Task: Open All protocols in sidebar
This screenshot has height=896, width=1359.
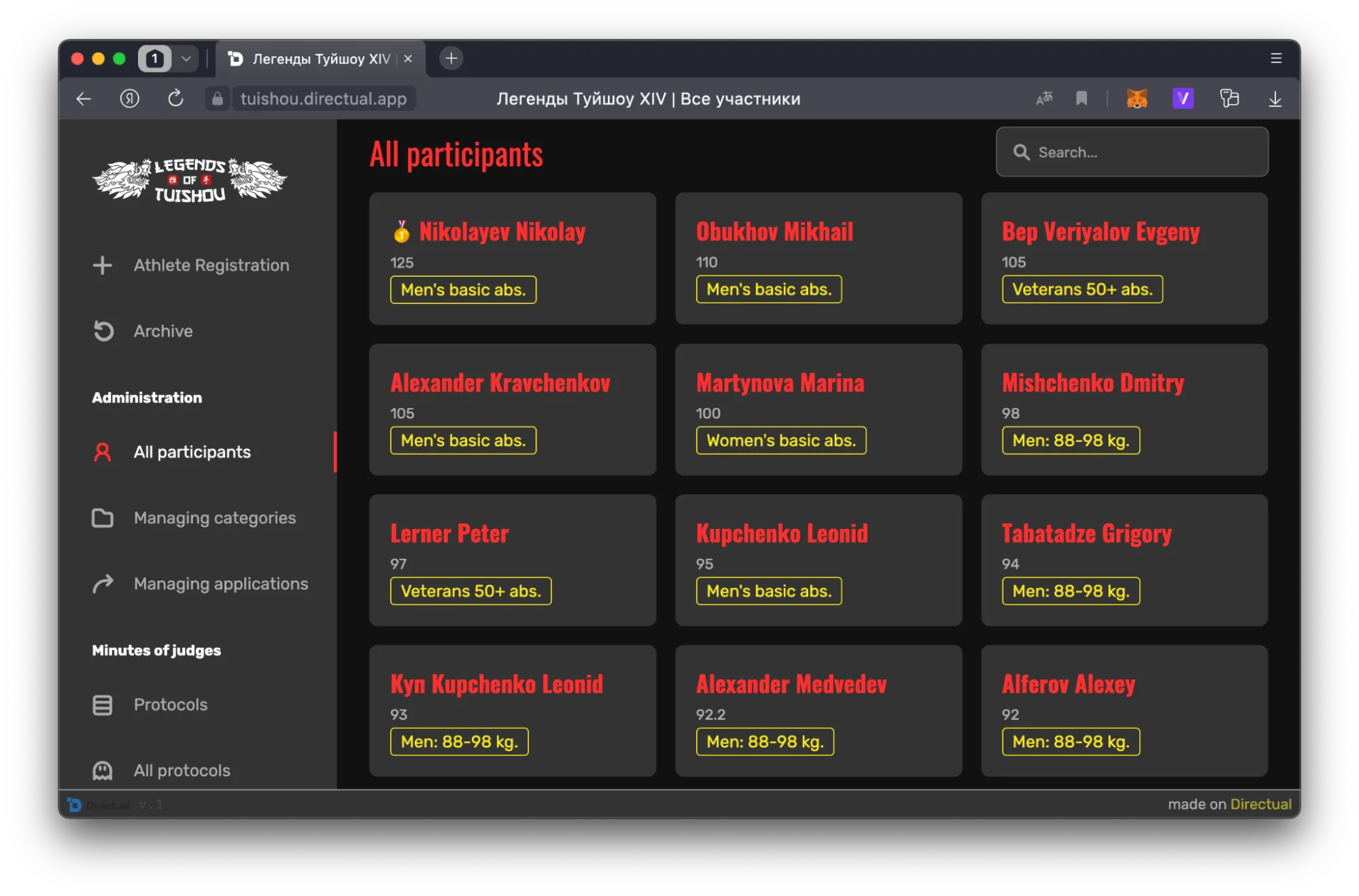Action: [182, 770]
